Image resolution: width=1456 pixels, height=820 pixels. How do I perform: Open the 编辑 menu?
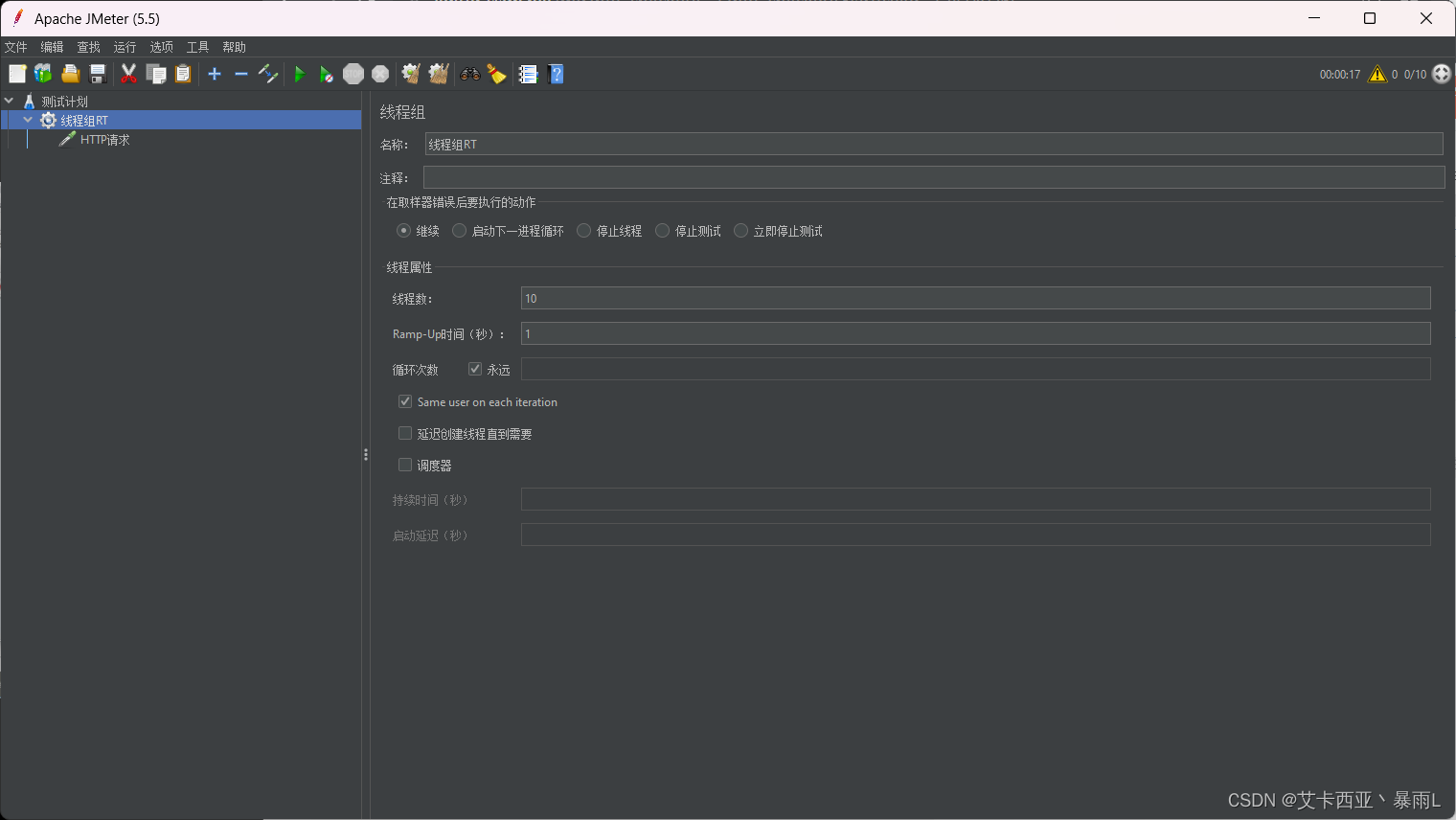(x=52, y=47)
